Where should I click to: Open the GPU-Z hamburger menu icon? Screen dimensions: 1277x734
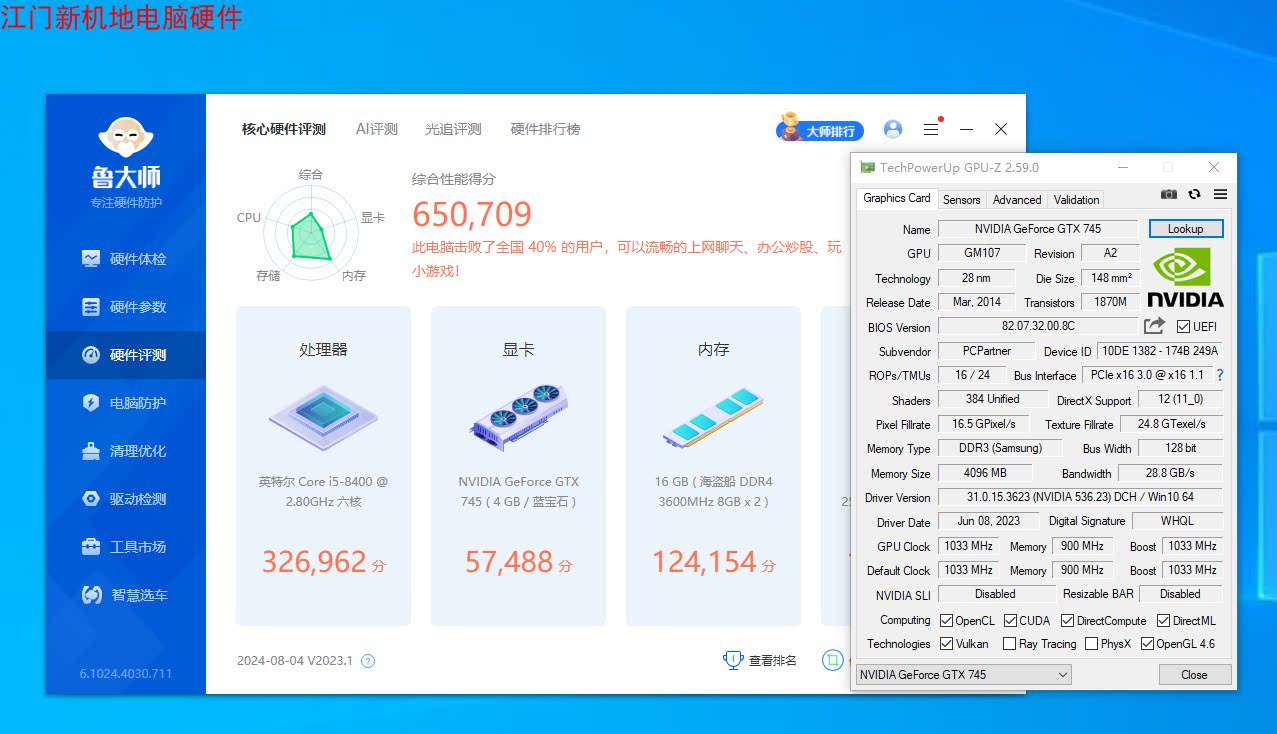click(x=1220, y=194)
